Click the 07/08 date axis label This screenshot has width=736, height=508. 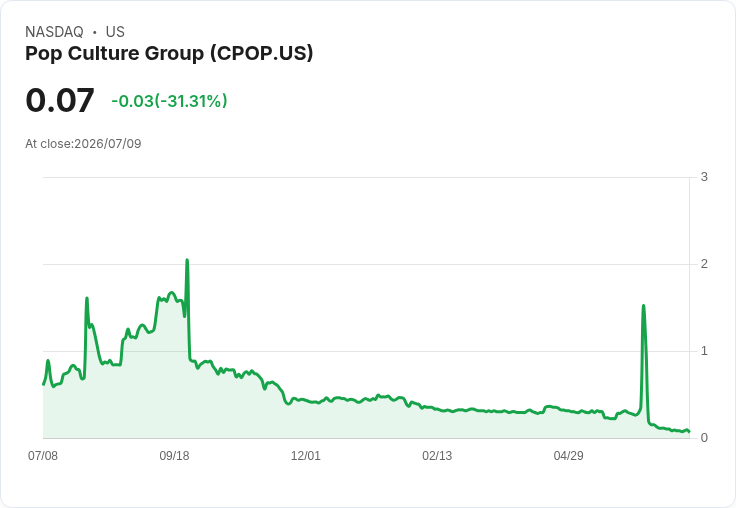pyautogui.click(x=43, y=455)
